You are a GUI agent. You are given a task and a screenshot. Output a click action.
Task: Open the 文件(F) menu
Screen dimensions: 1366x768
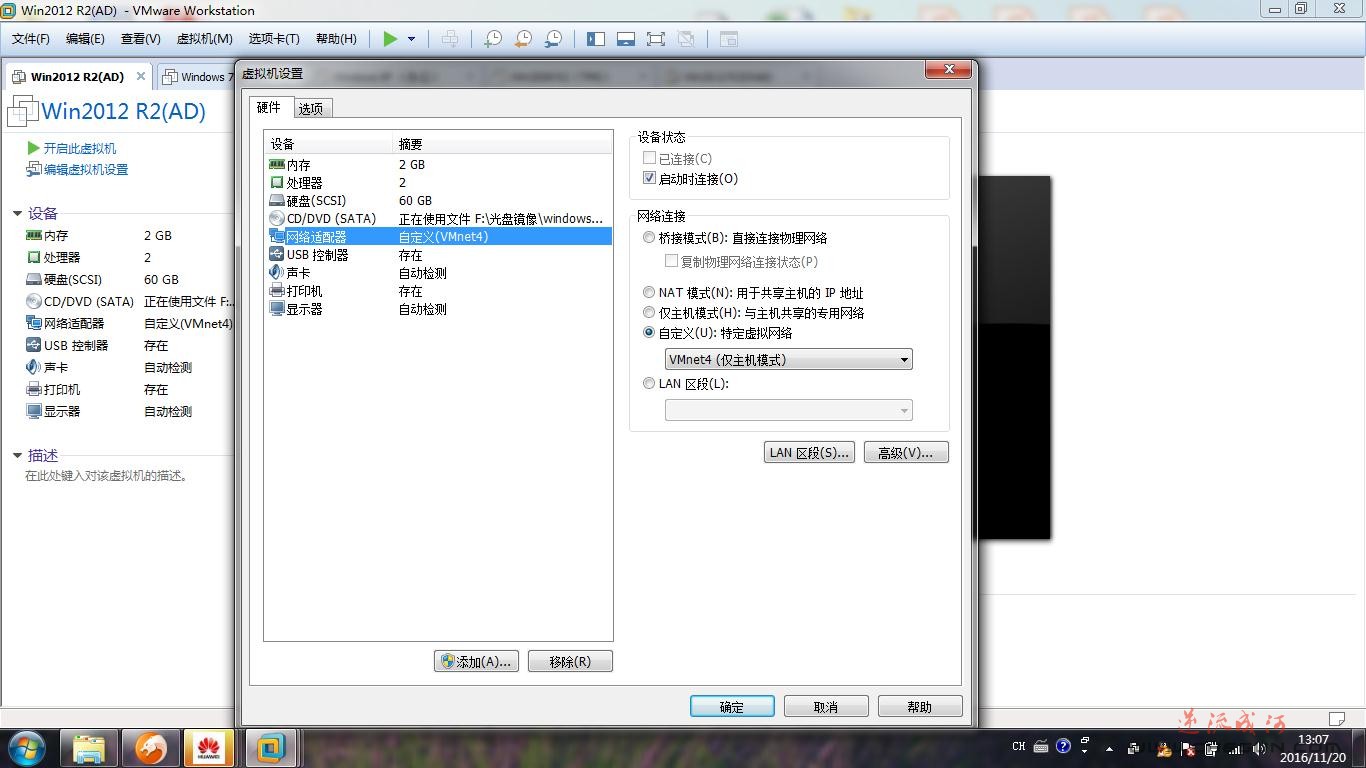coord(31,39)
